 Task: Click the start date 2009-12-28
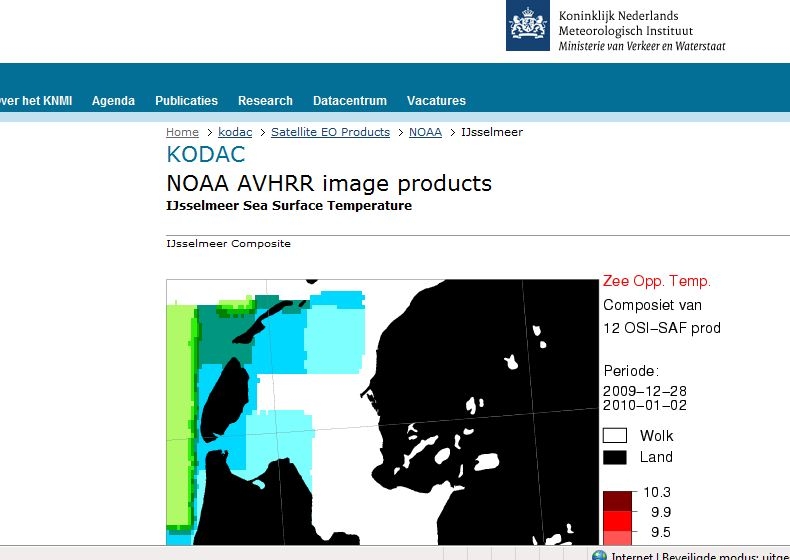(x=645, y=391)
